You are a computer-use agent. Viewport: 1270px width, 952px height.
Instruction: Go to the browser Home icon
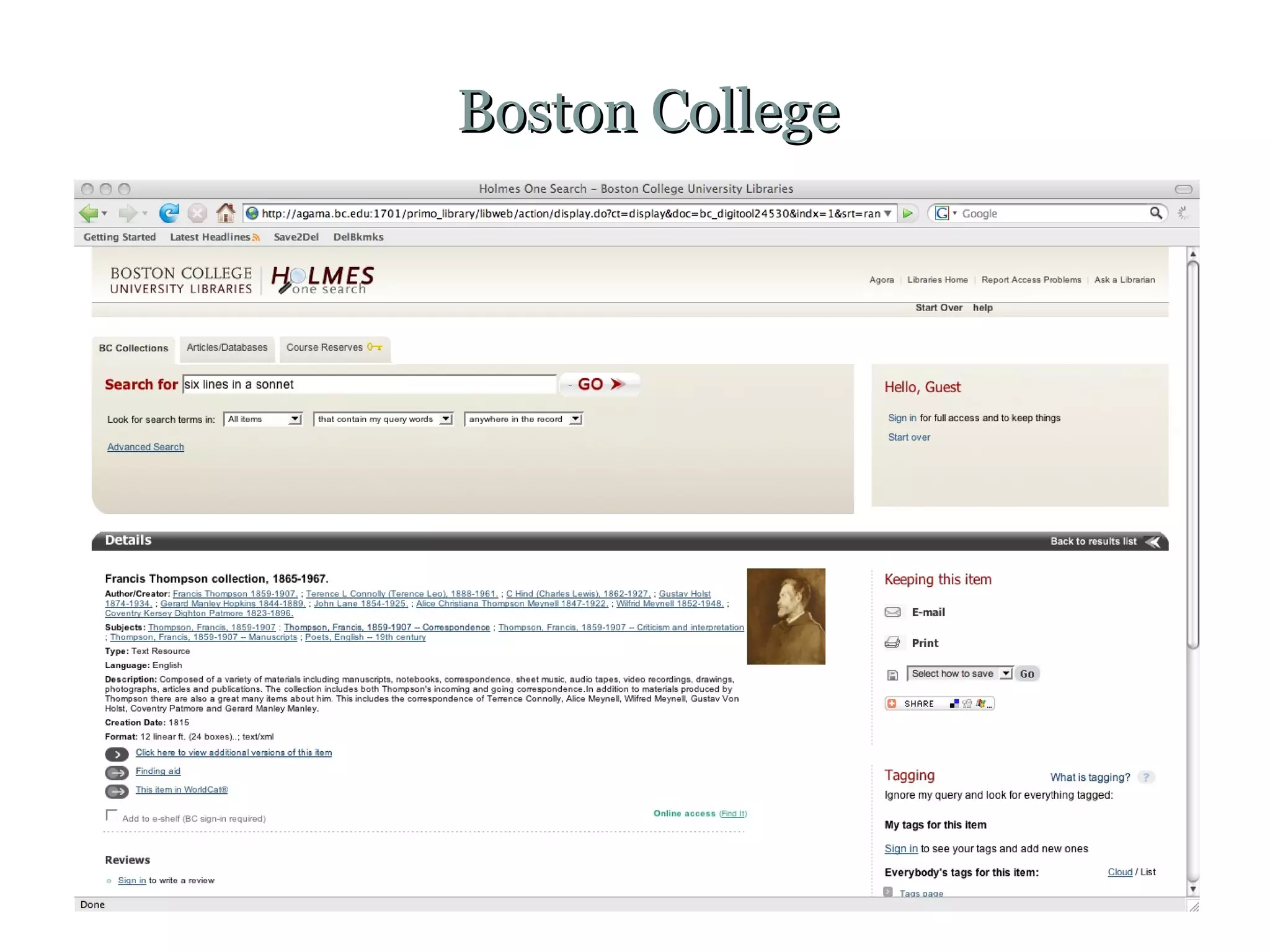226,213
